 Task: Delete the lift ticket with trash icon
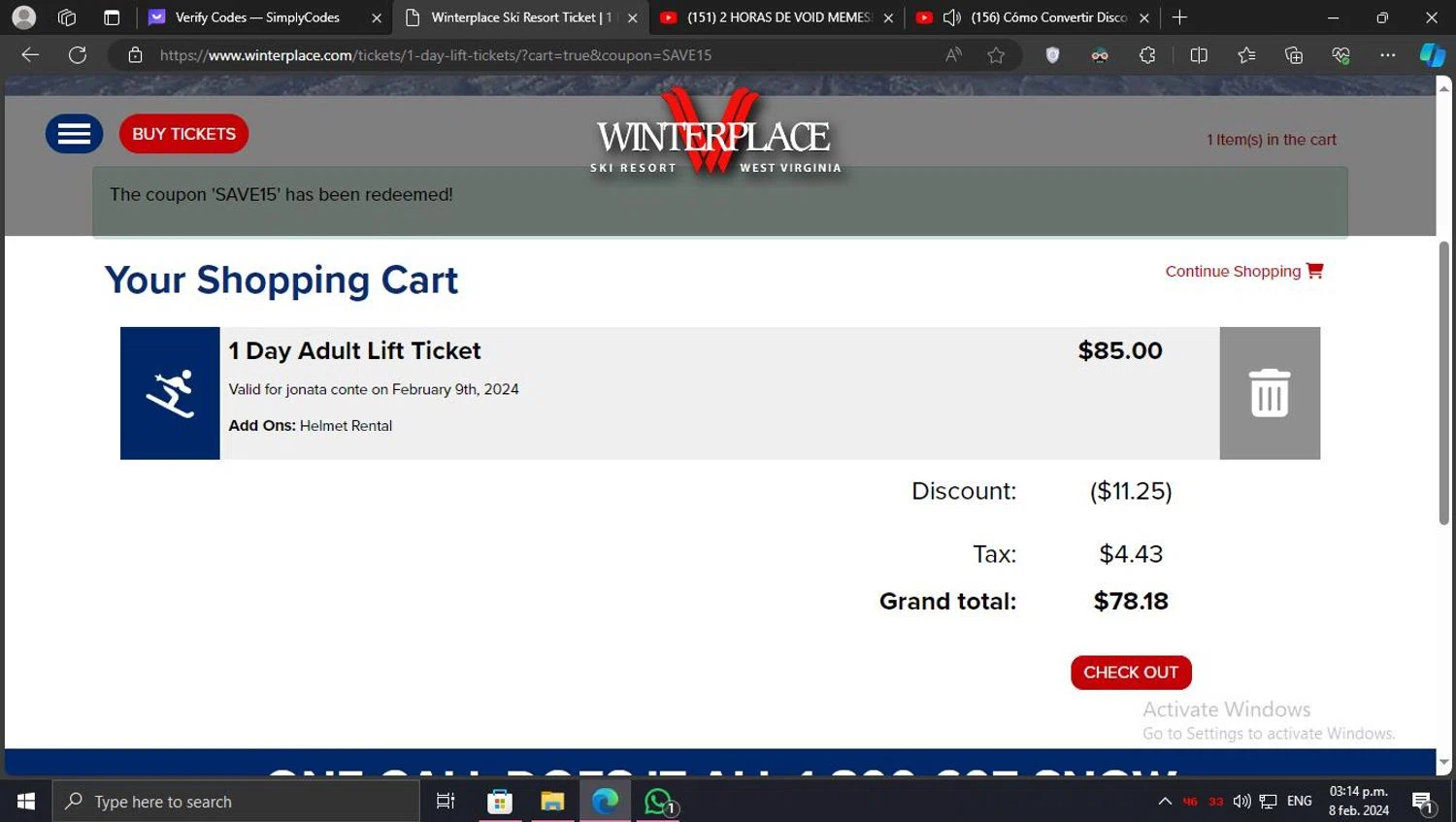(1270, 393)
